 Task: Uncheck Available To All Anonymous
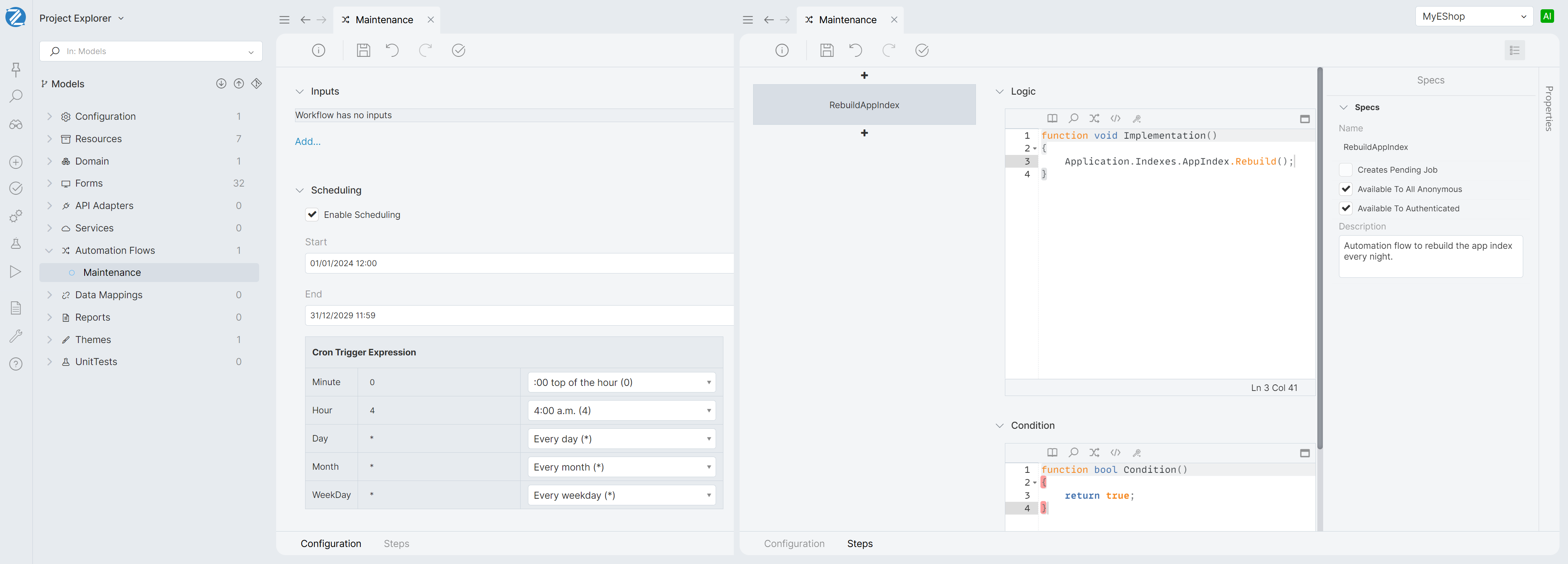coord(1346,189)
